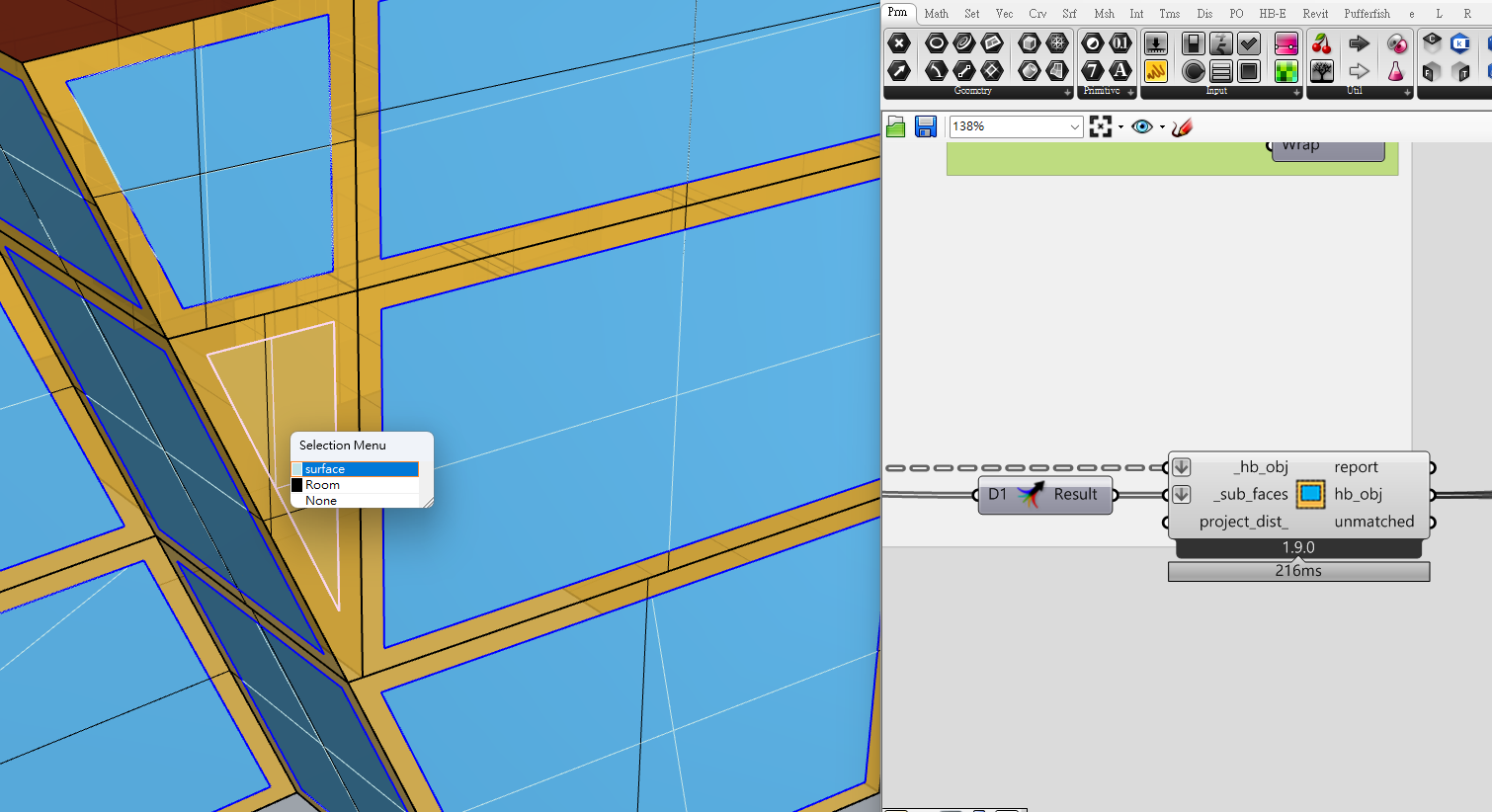The image size is (1492, 812).
Task: Switch to the HB-E tab
Action: click(1272, 14)
